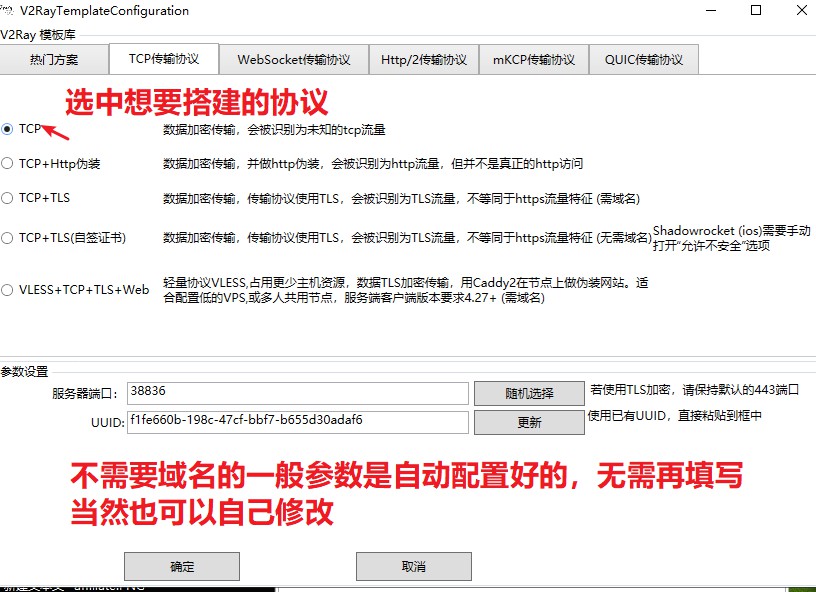This screenshot has height=592, width=816.
Task: Confirm settings with the 确定 button
Action: (x=182, y=566)
